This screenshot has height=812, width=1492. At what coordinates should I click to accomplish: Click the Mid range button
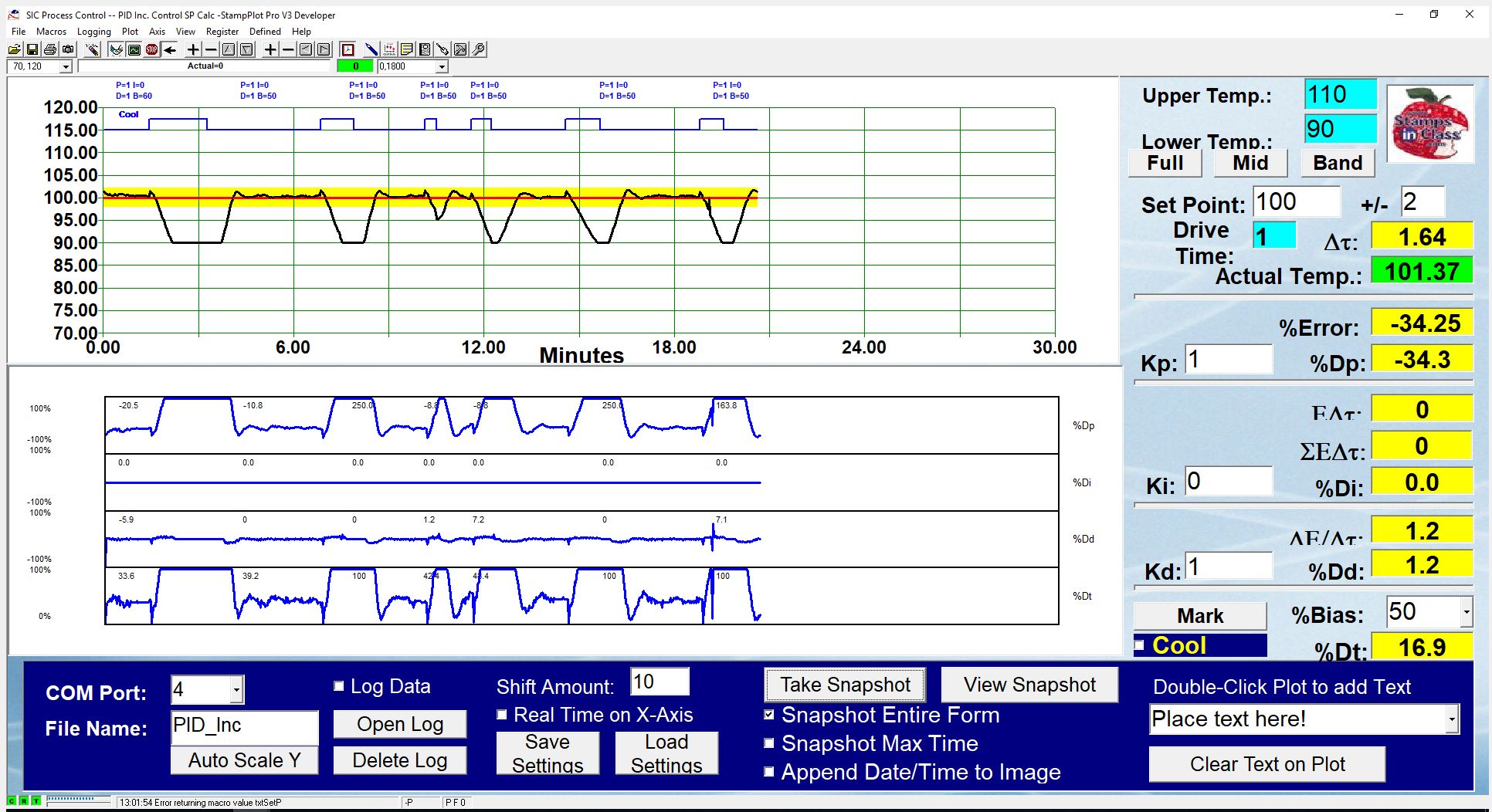1250,163
